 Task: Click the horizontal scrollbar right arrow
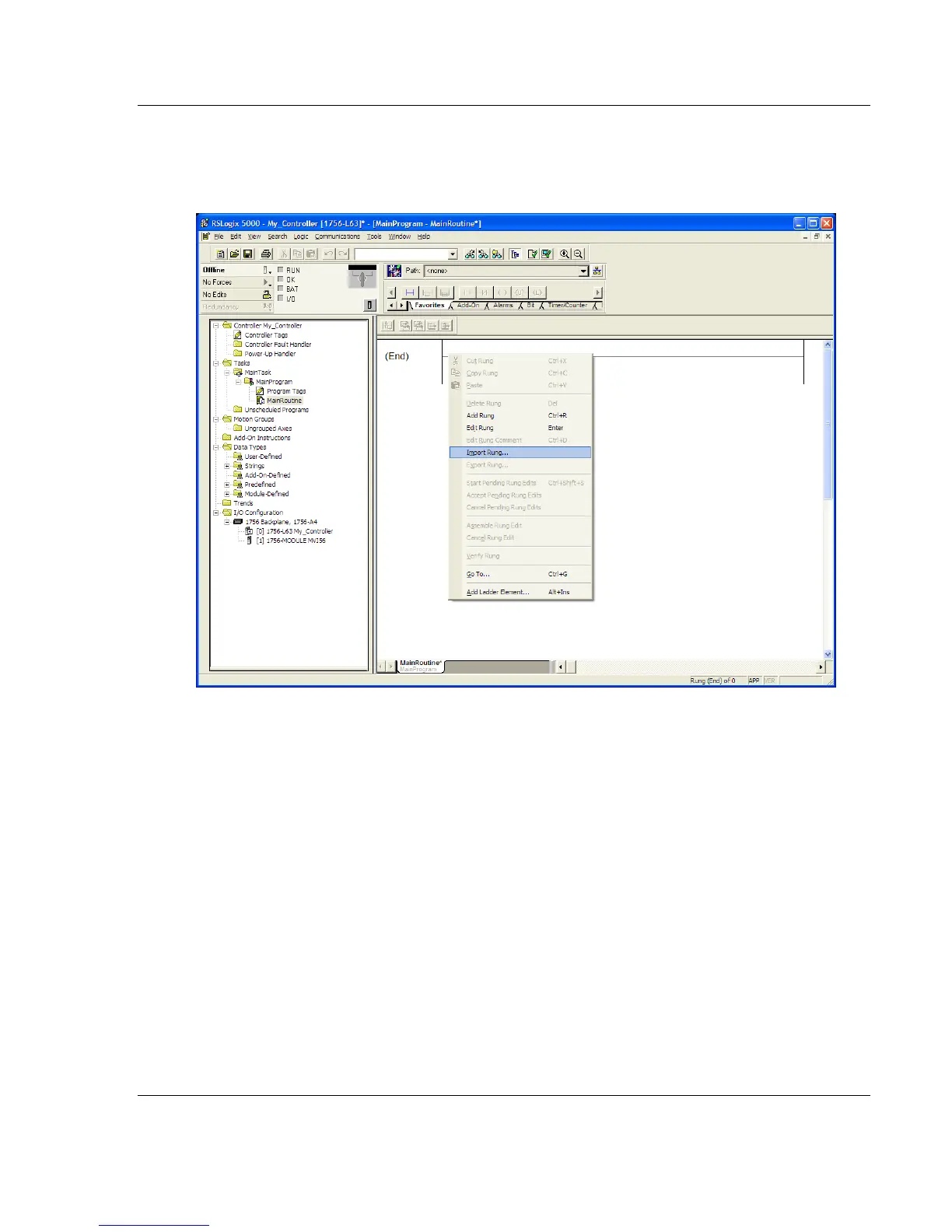click(x=820, y=667)
